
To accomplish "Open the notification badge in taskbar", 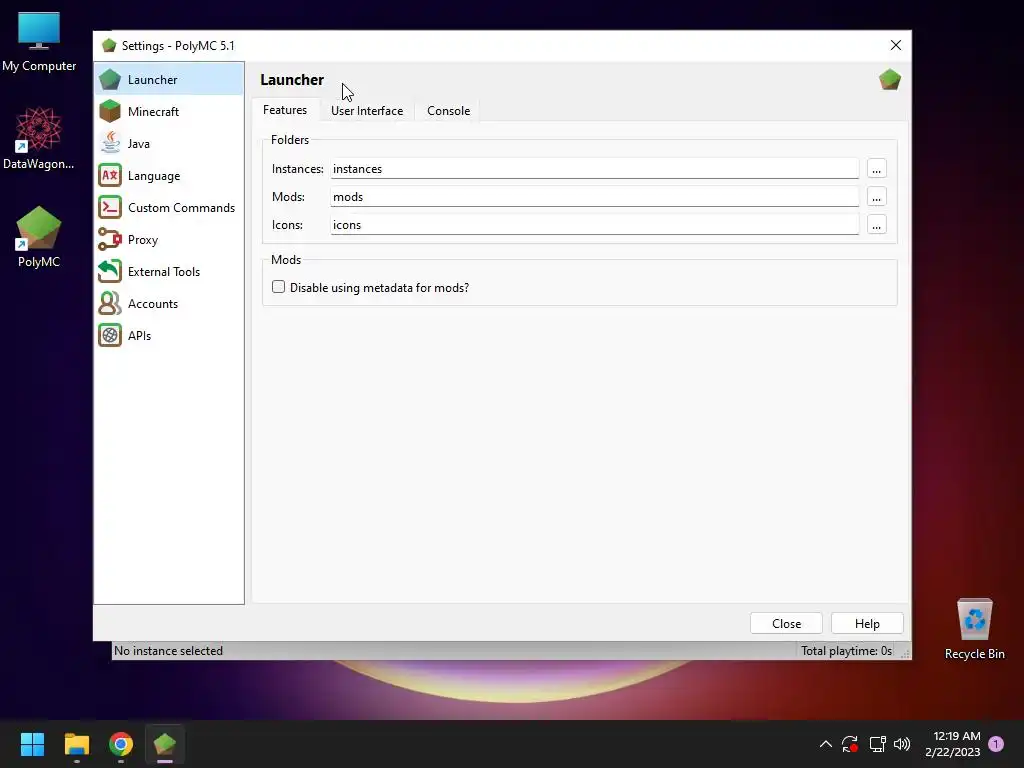I will click(996, 744).
